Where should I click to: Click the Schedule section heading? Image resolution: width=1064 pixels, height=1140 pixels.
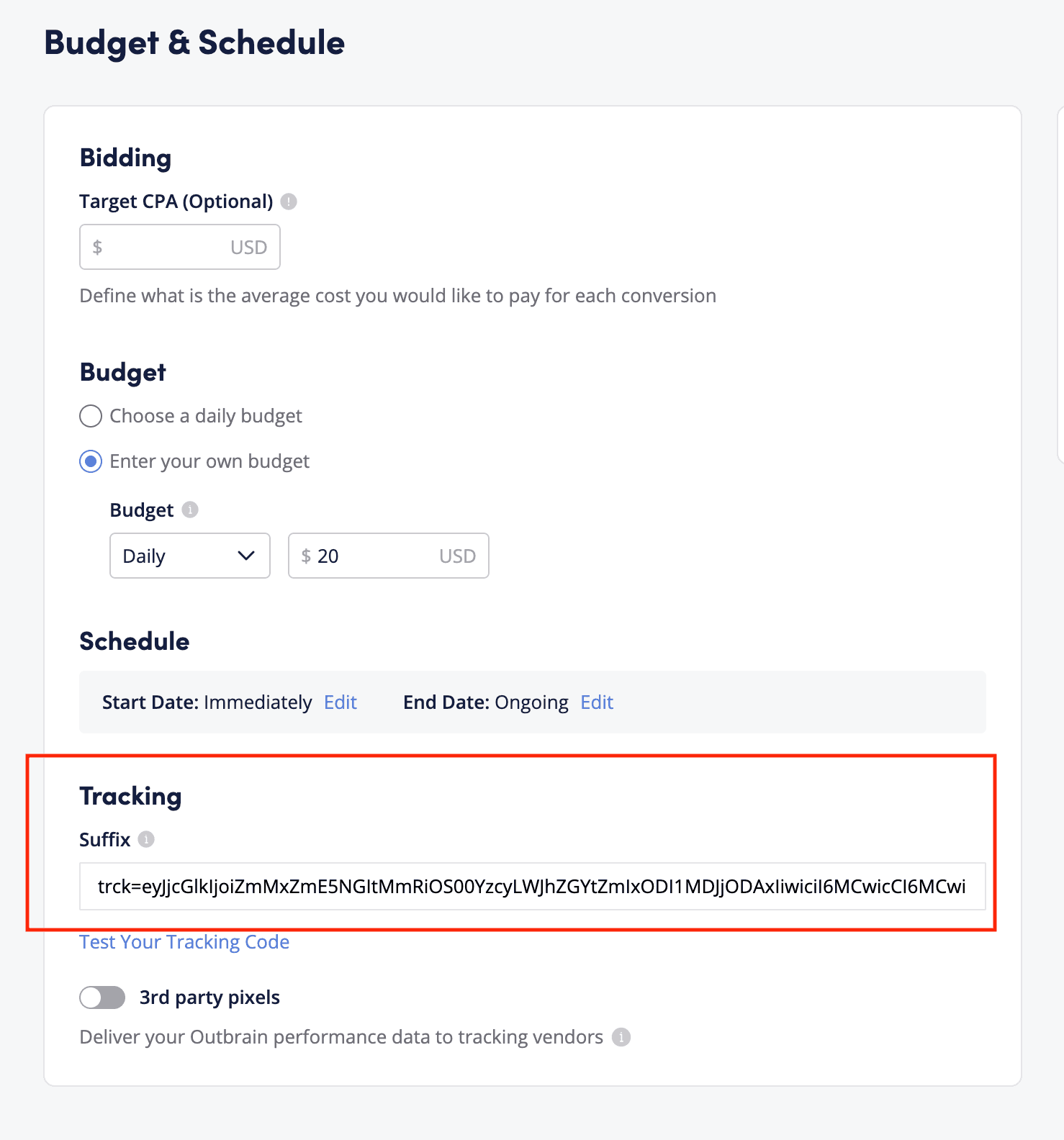tap(135, 641)
